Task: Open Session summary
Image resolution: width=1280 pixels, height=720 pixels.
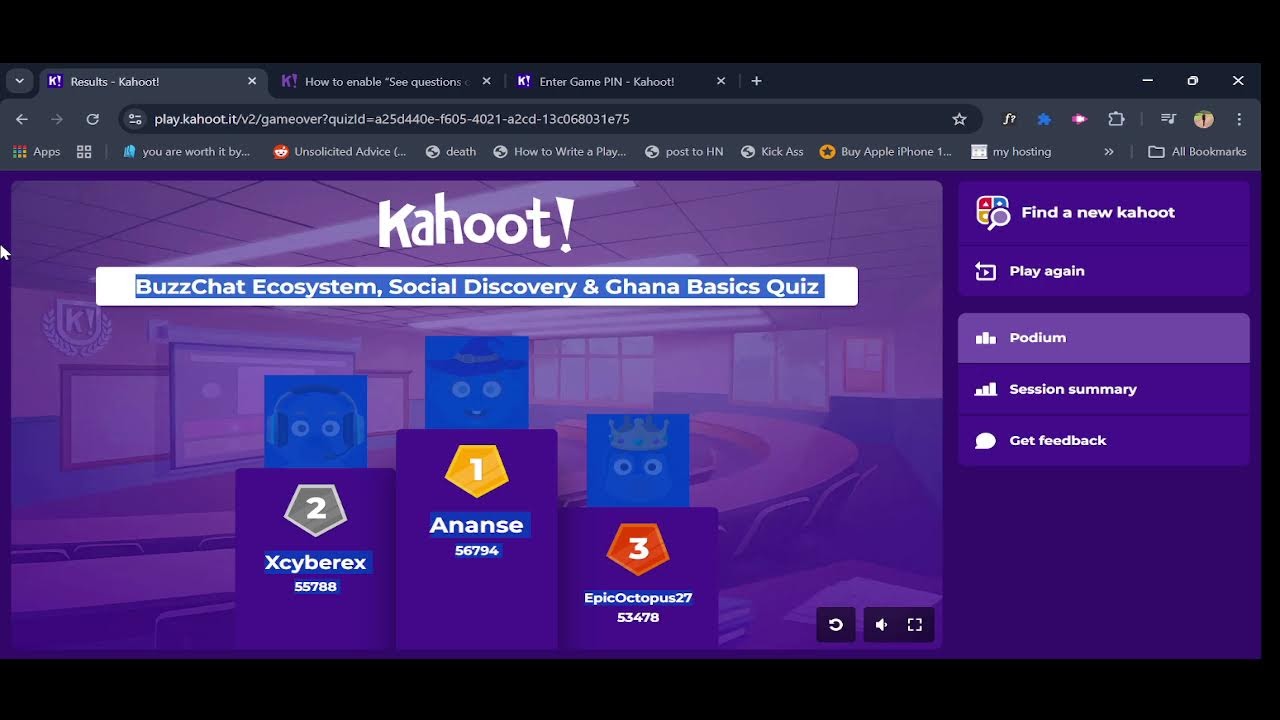Action: pos(1104,389)
